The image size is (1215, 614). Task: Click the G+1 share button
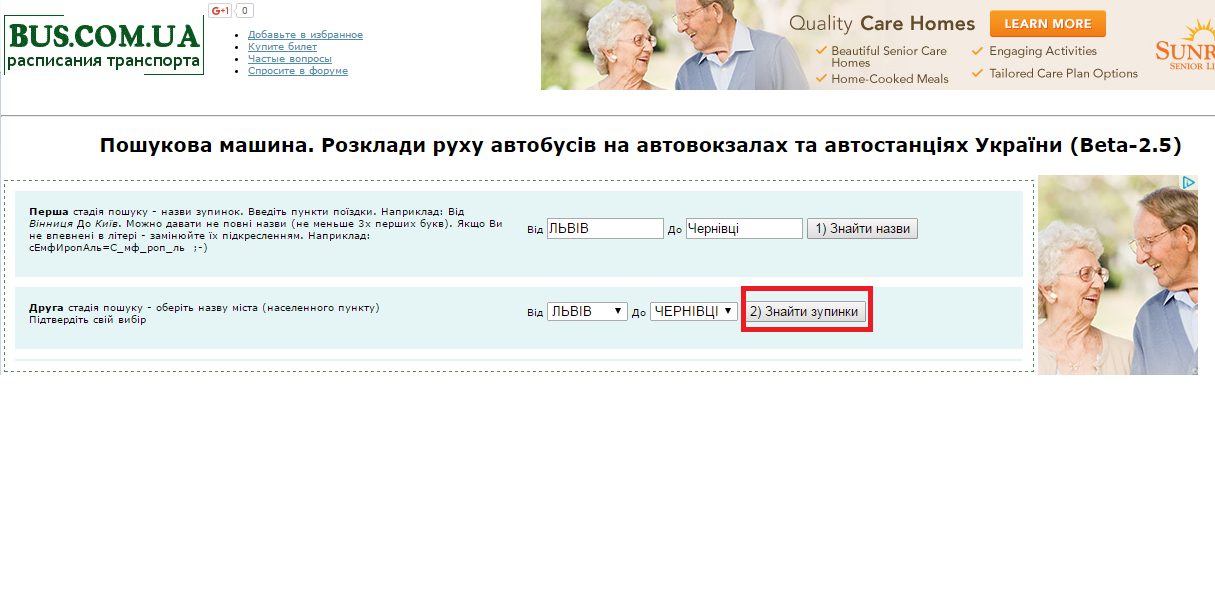click(x=220, y=11)
